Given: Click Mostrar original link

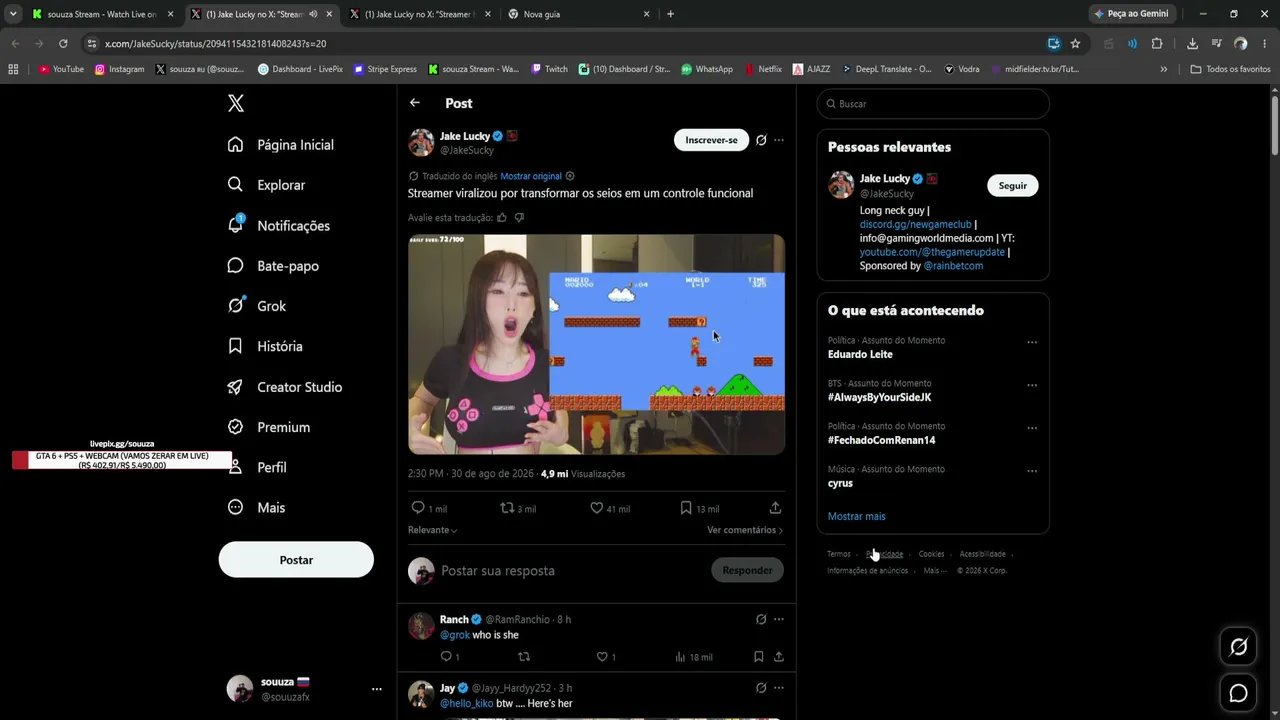Looking at the screenshot, I should click(x=531, y=176).
